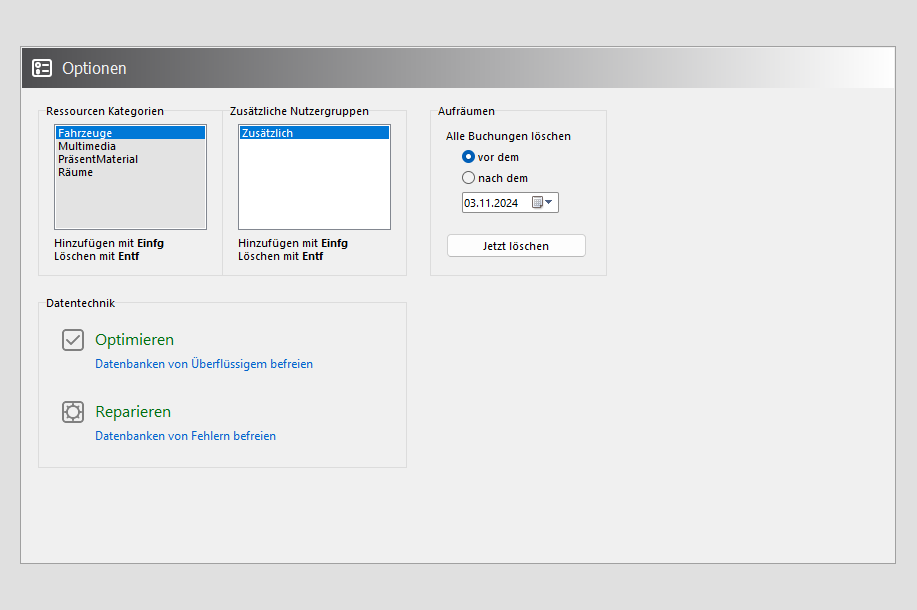Pick 'Räume' in Ressourcen Kategorien list
The height and width of the screenshot is (610, 917).
coord(75,172)
